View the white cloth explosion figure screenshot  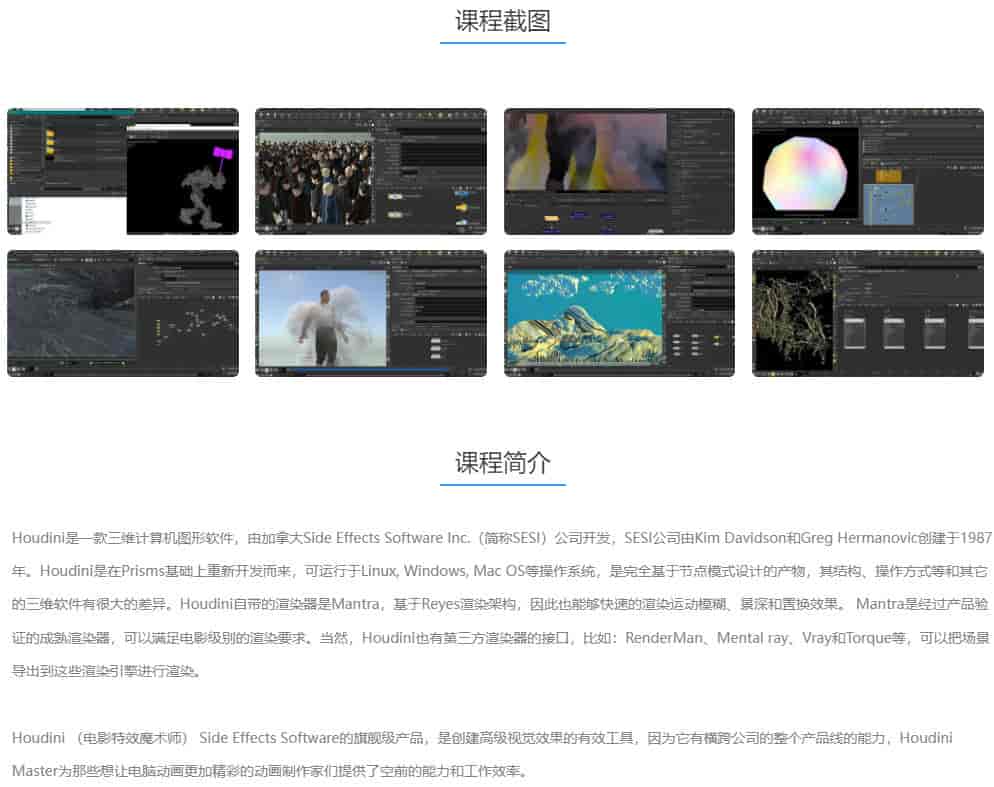click(x=370, y=313)
